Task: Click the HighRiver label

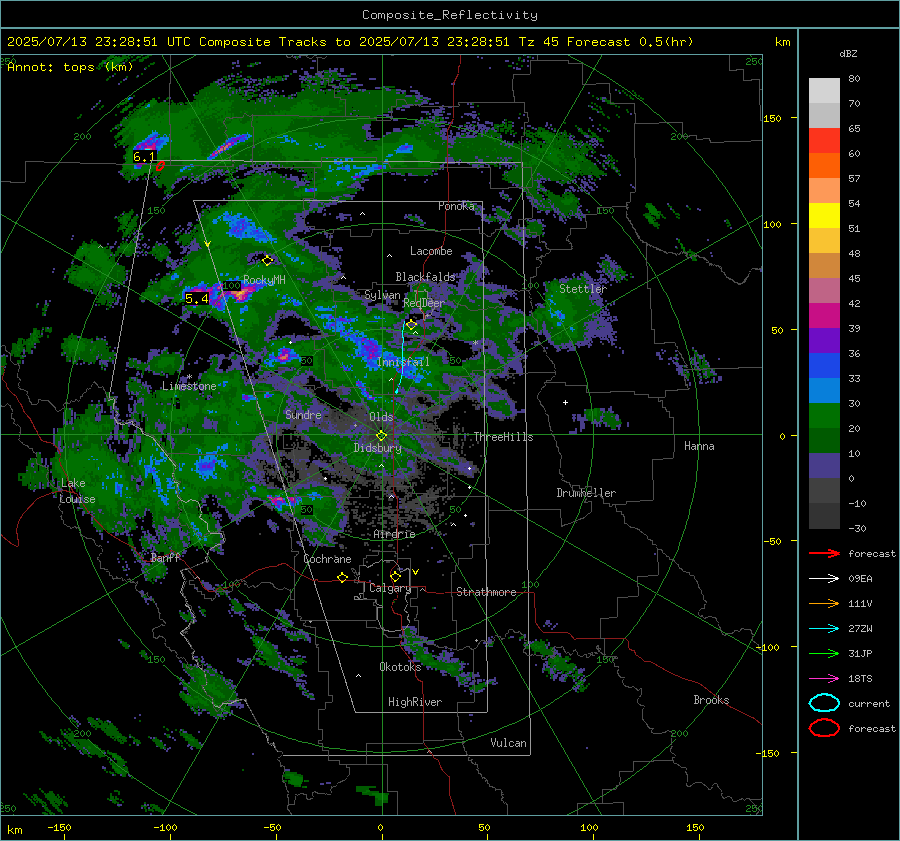Action: click(x=415, y=702)
